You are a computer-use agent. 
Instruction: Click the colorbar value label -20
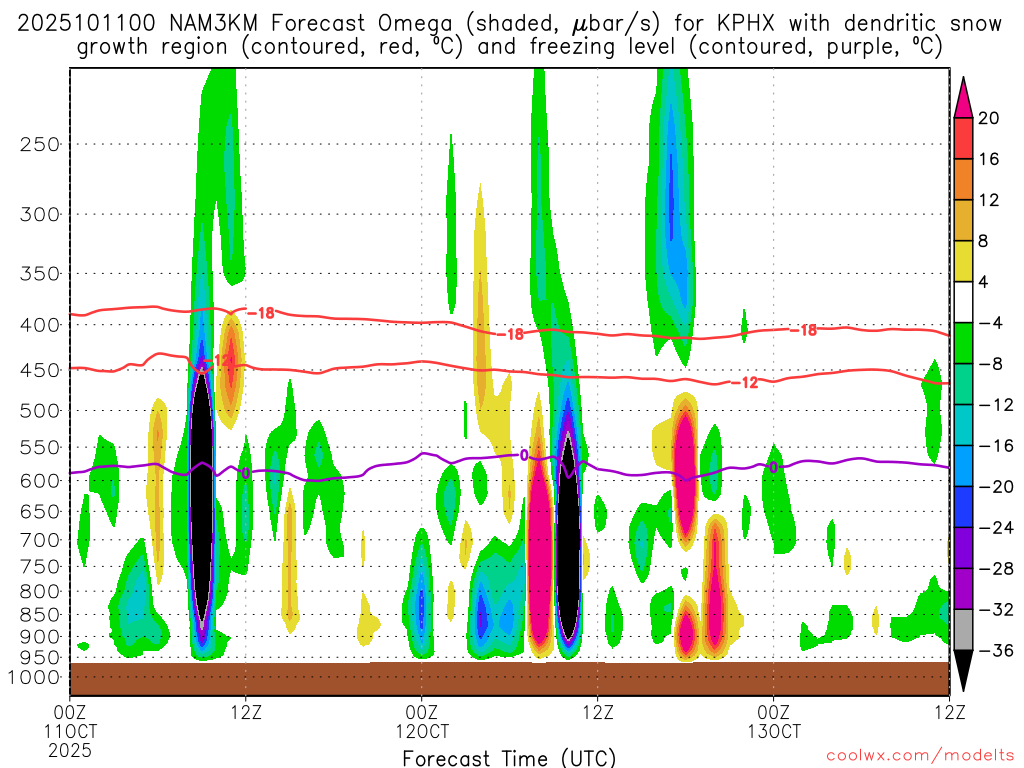[995, 487]
